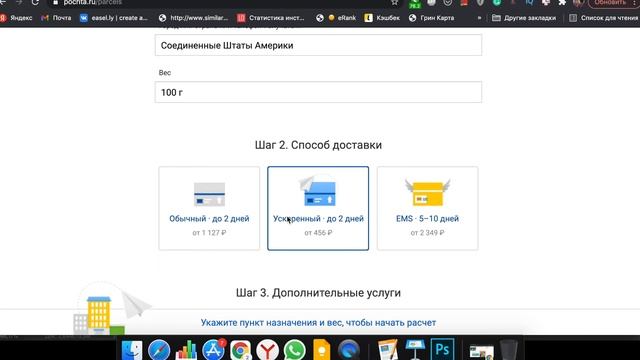Click the price text от 456 ₽

point(318,233)
